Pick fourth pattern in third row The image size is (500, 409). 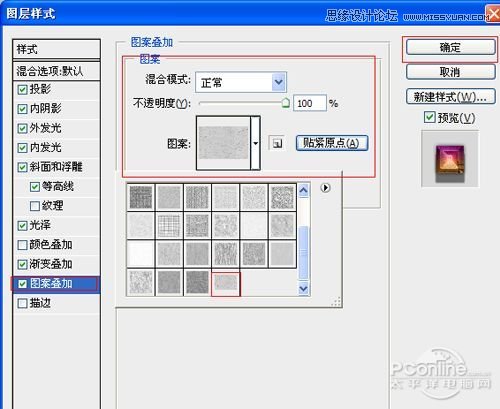[226, 254]
